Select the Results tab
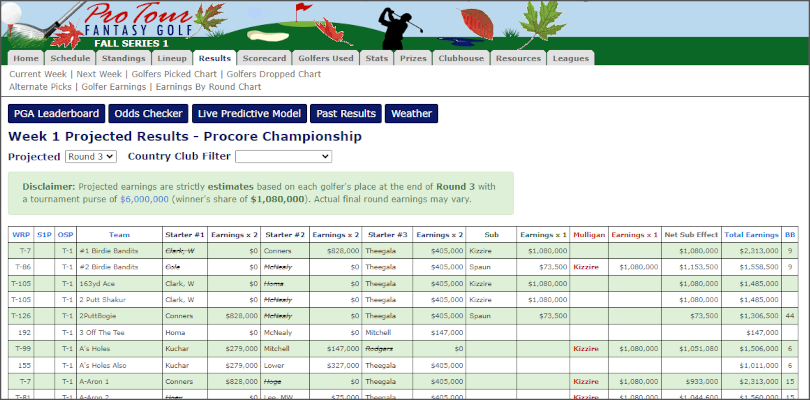This screenshot has width=810, height=400. 214,58
